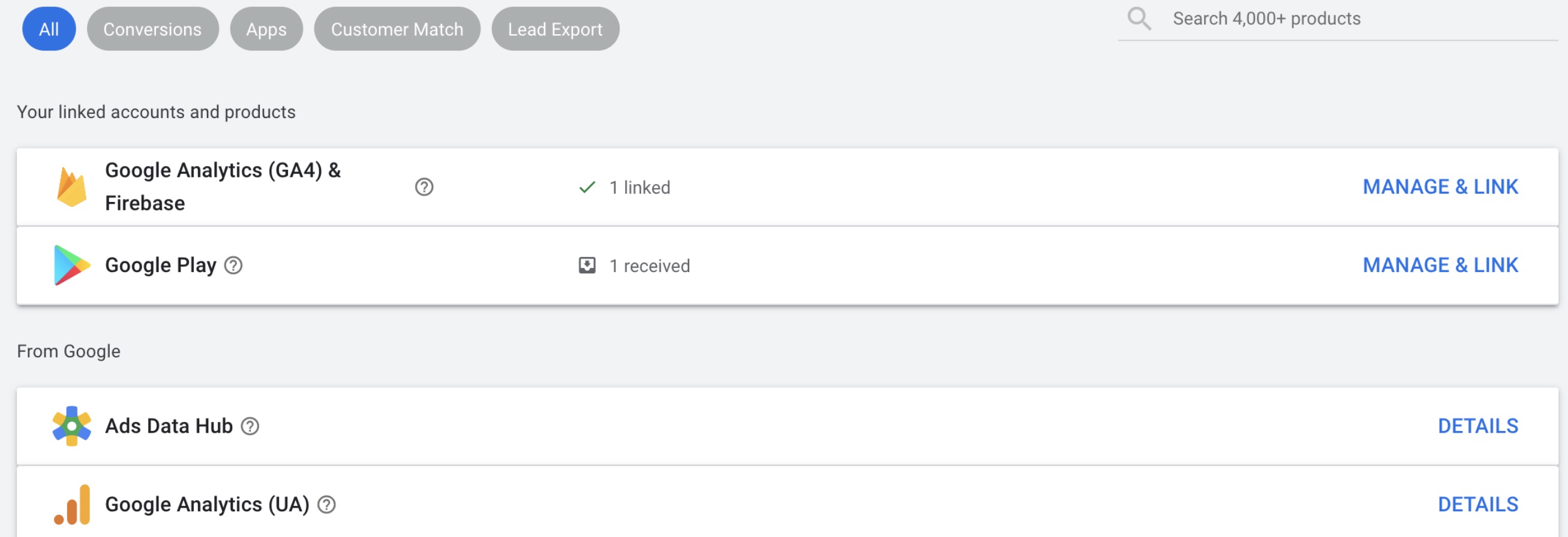Open help icon beside Ads Data Hub
The width and height of the screenshot is (1568, 537).
(x=250, y=426)
